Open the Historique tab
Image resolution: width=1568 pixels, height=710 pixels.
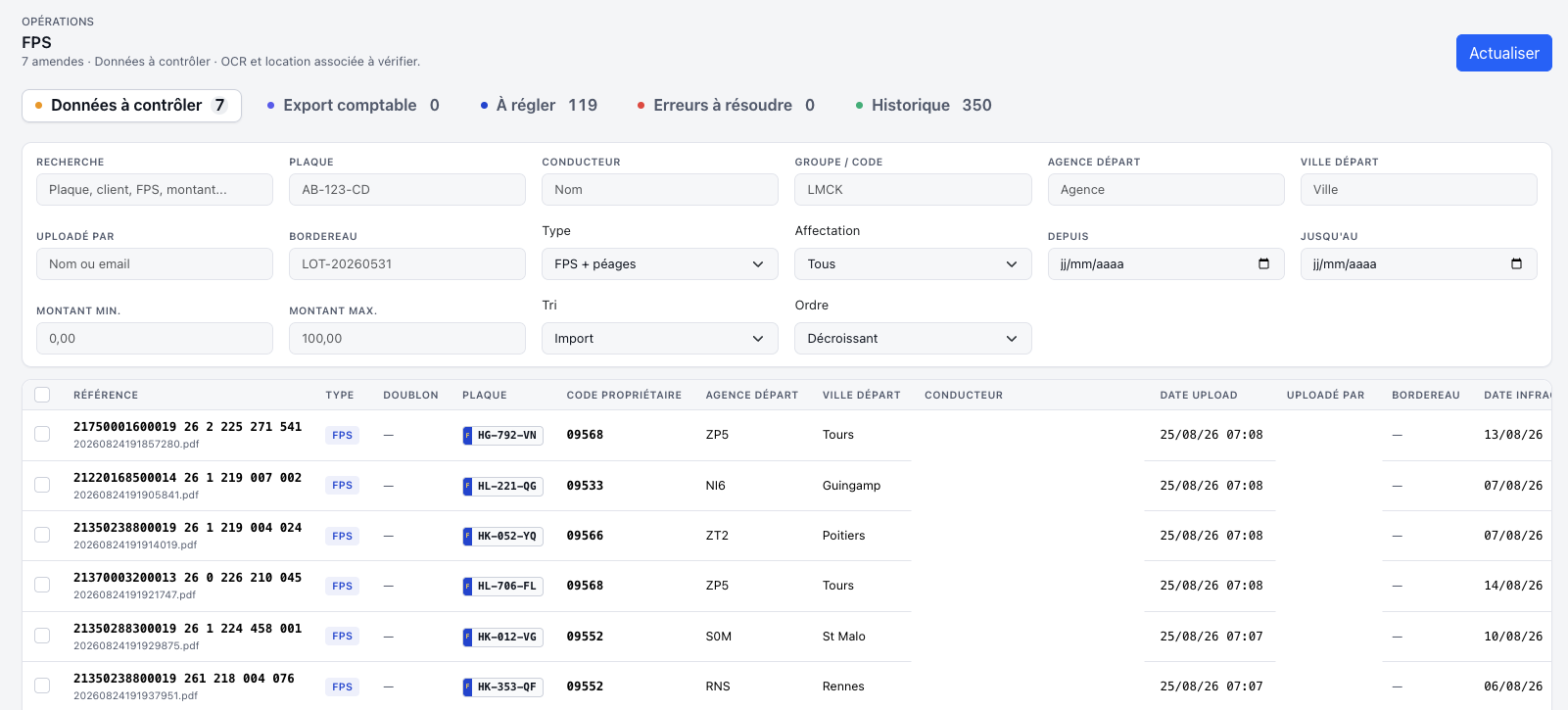pyautogui.click(x=924, y=106)
